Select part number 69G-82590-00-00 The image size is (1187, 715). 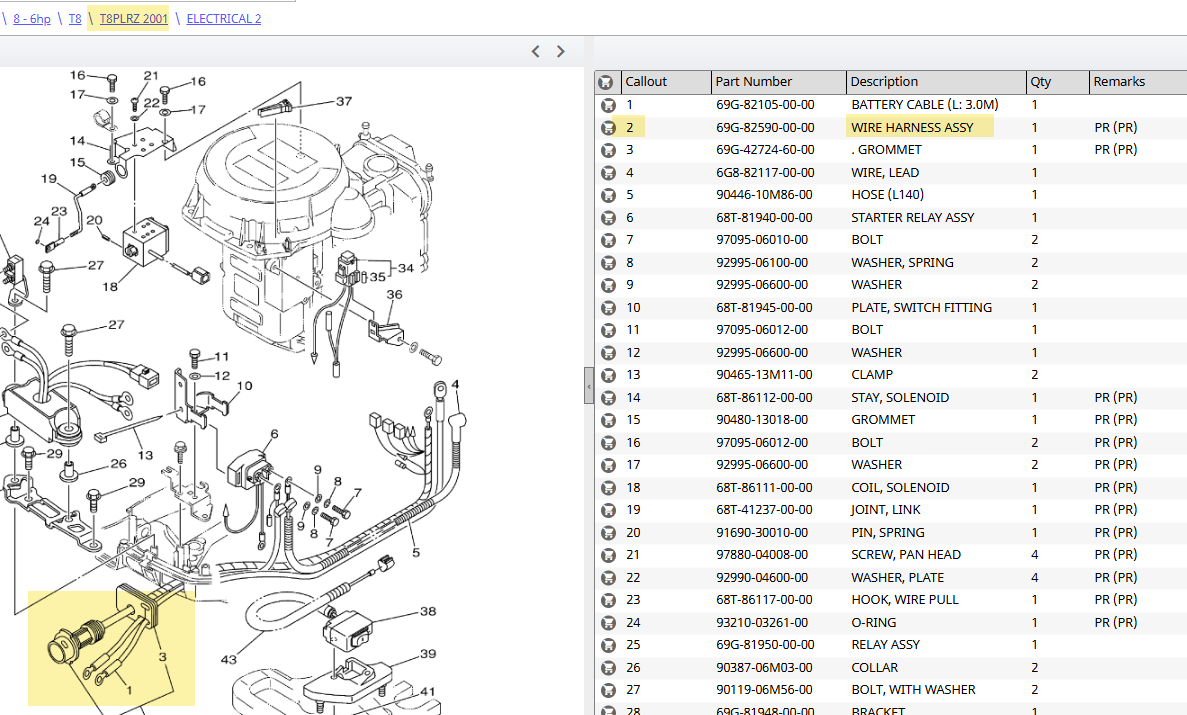coord(765,128)
